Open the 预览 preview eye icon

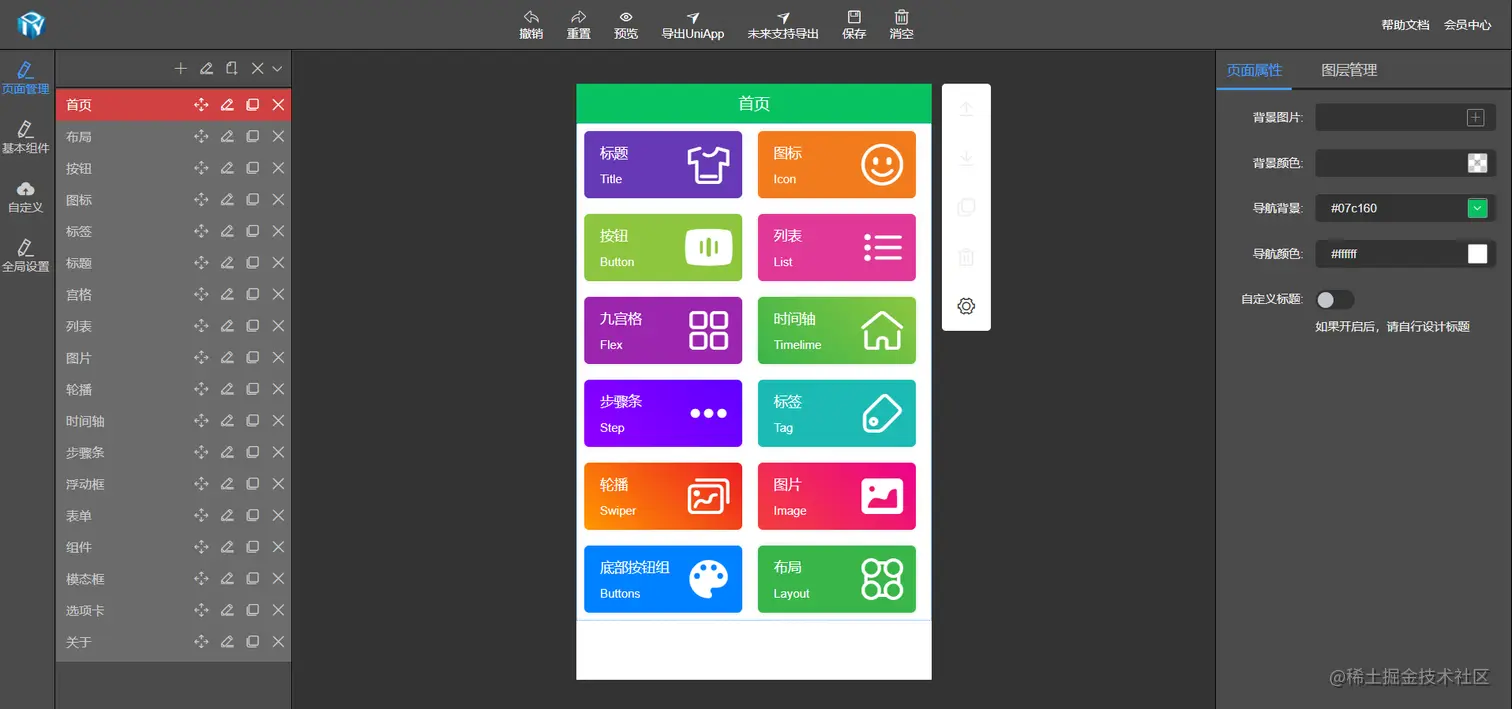[626, 17]
